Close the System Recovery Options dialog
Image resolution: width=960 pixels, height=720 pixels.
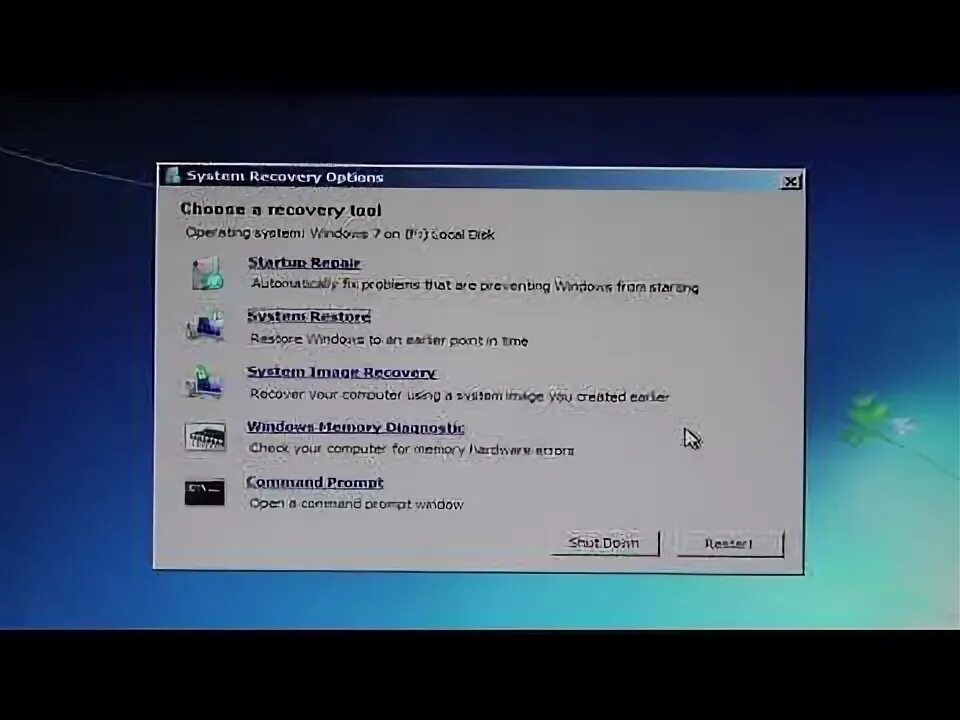click(x=790, y=182)
